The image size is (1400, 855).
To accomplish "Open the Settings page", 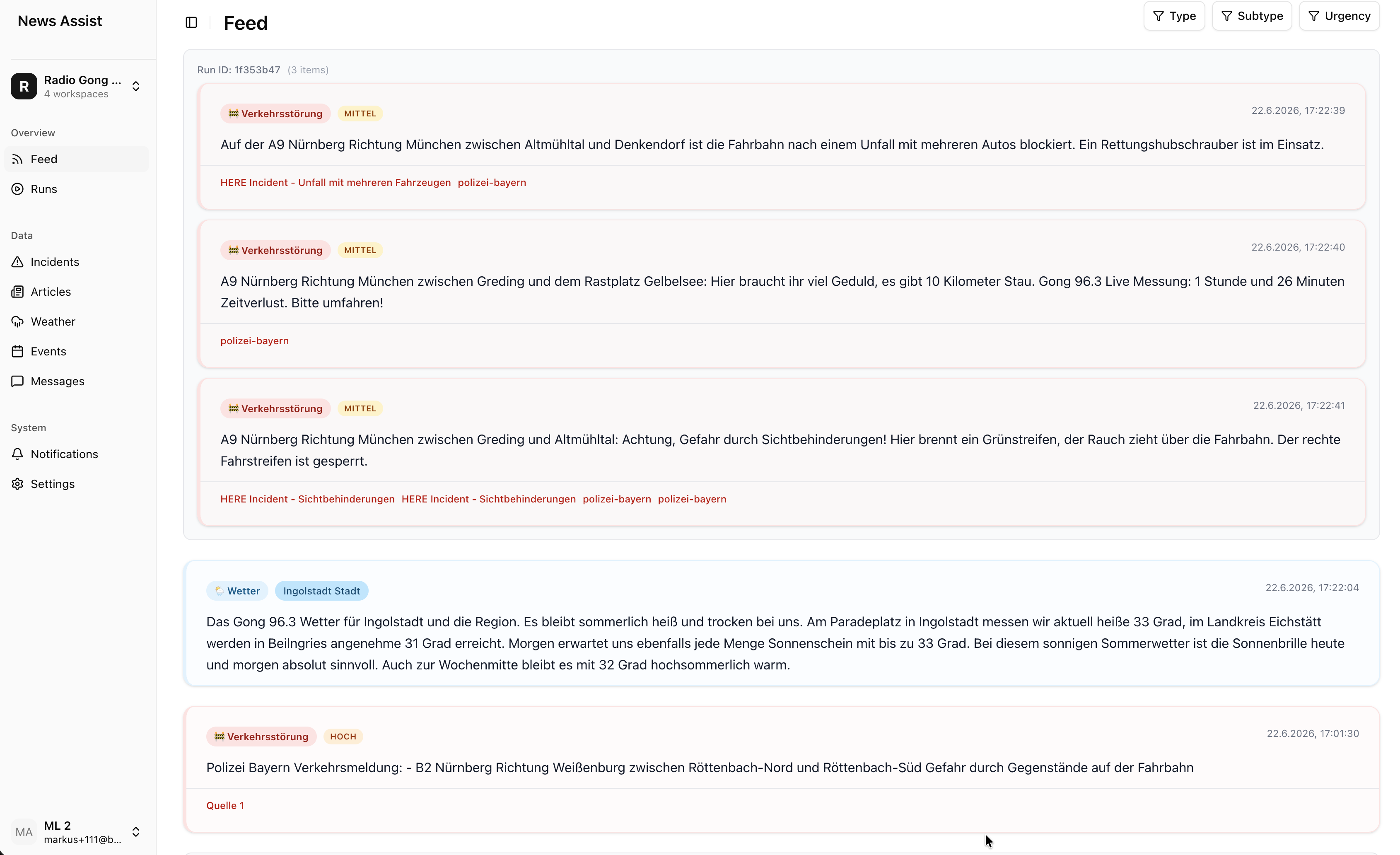I will tap(76, 484).
